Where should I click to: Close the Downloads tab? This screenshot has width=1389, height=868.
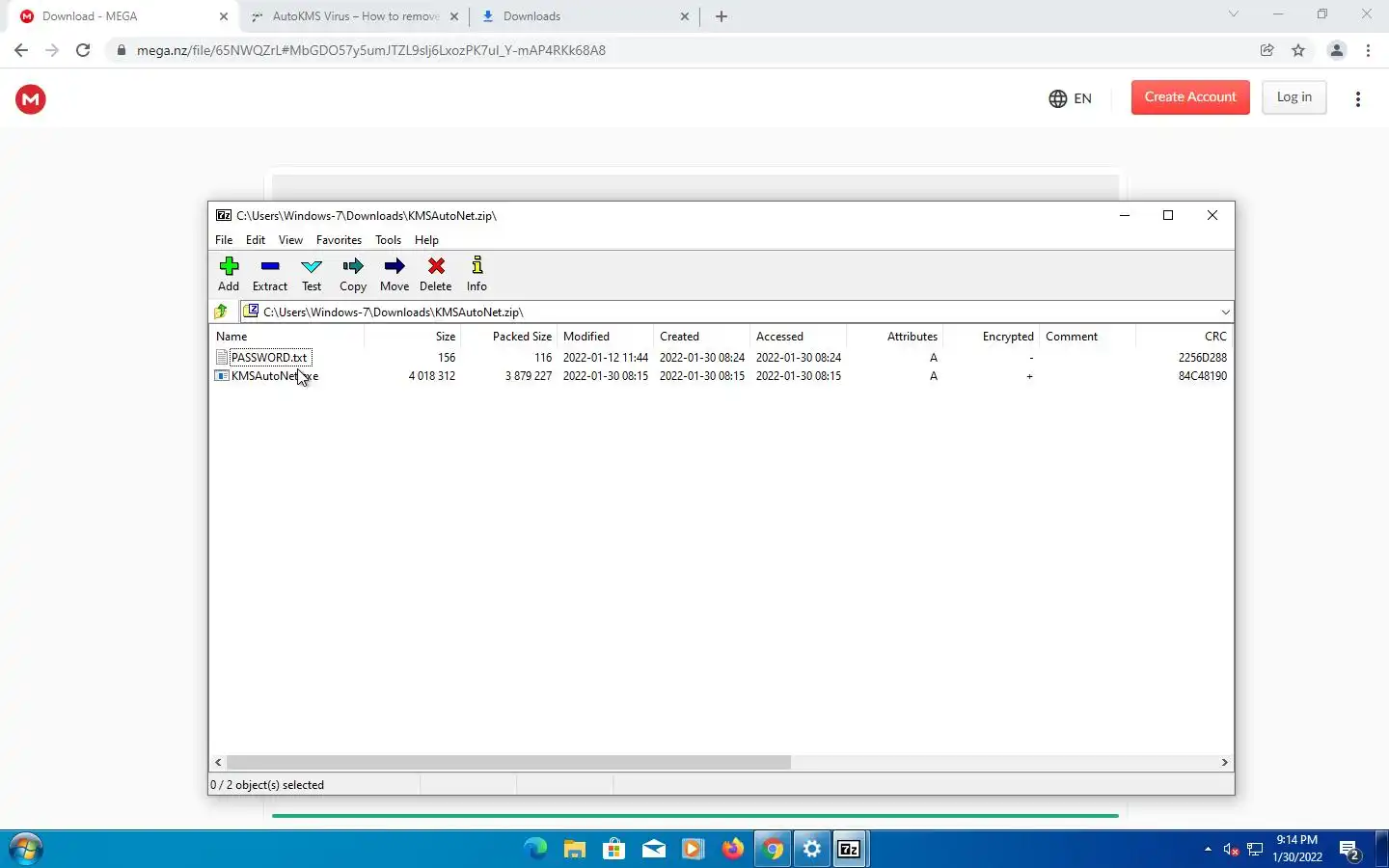(685, 16)
